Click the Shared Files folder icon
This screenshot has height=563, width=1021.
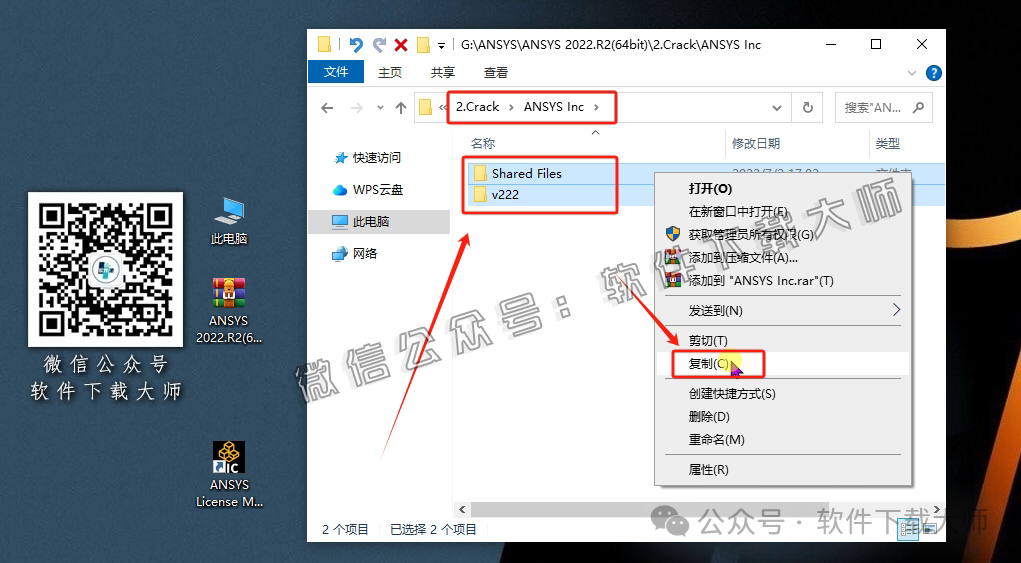481,173
